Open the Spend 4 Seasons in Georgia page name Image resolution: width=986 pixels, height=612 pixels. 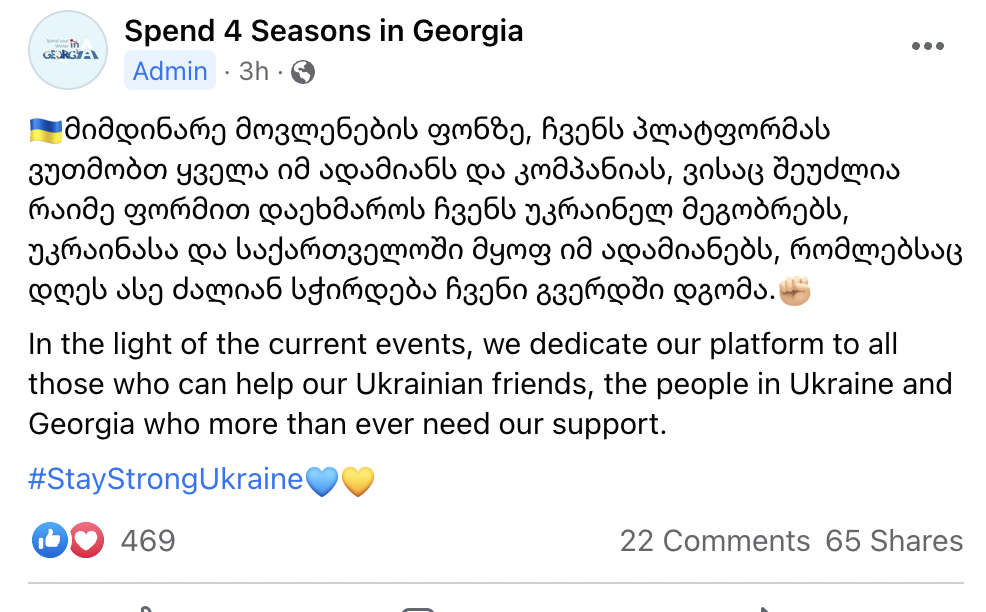point(323,31)
